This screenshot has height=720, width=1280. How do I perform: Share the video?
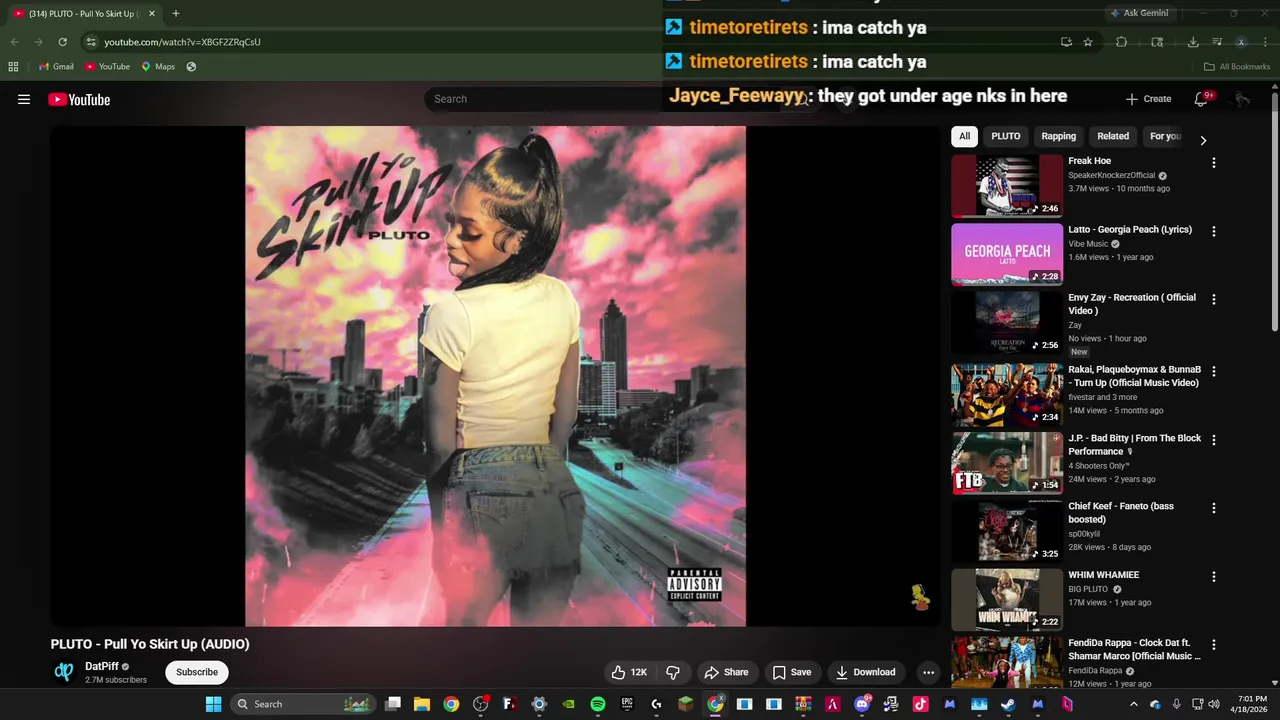[726, 672]
